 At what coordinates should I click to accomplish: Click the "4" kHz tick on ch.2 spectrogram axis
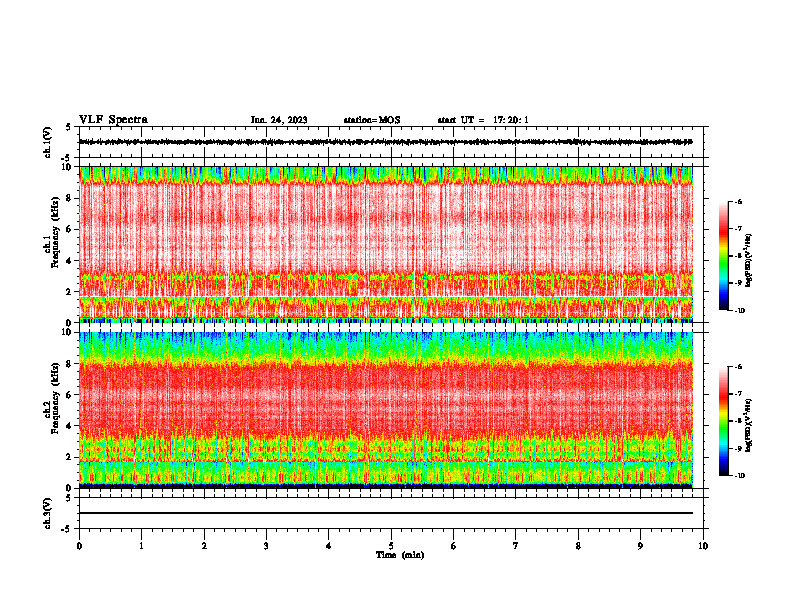69,426
